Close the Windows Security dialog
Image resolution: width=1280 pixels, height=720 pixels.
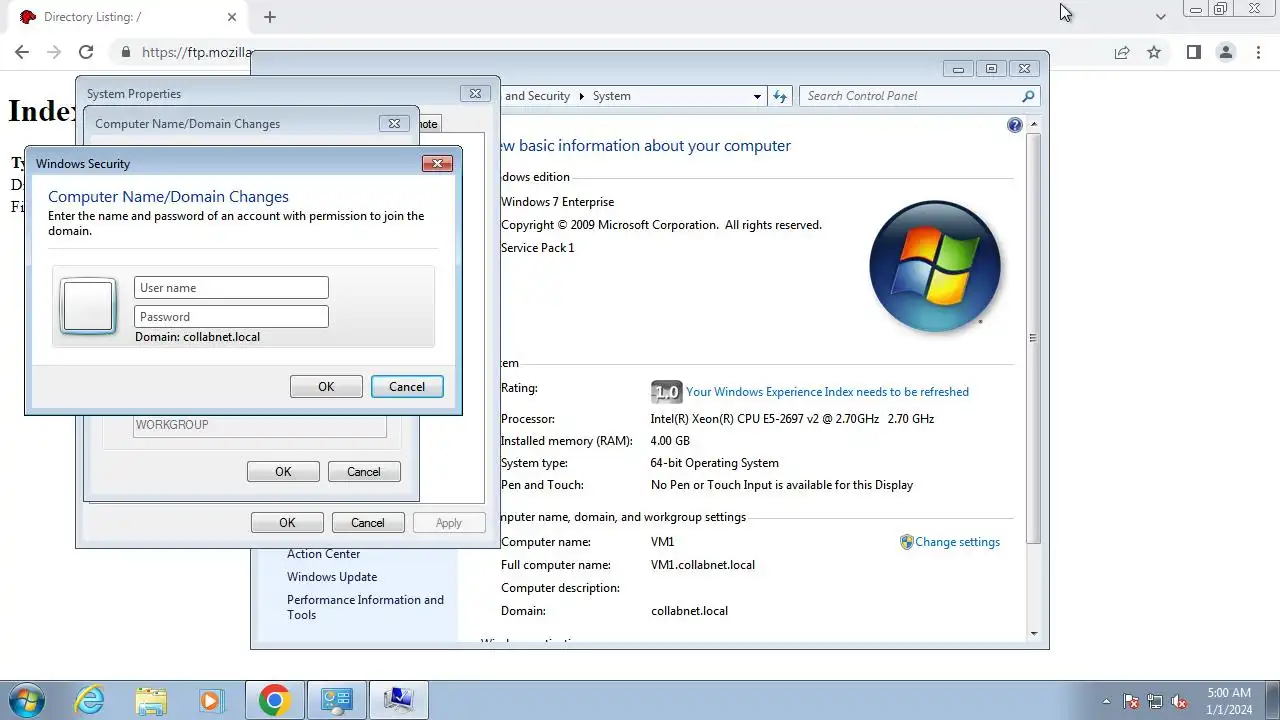(437, 163)
